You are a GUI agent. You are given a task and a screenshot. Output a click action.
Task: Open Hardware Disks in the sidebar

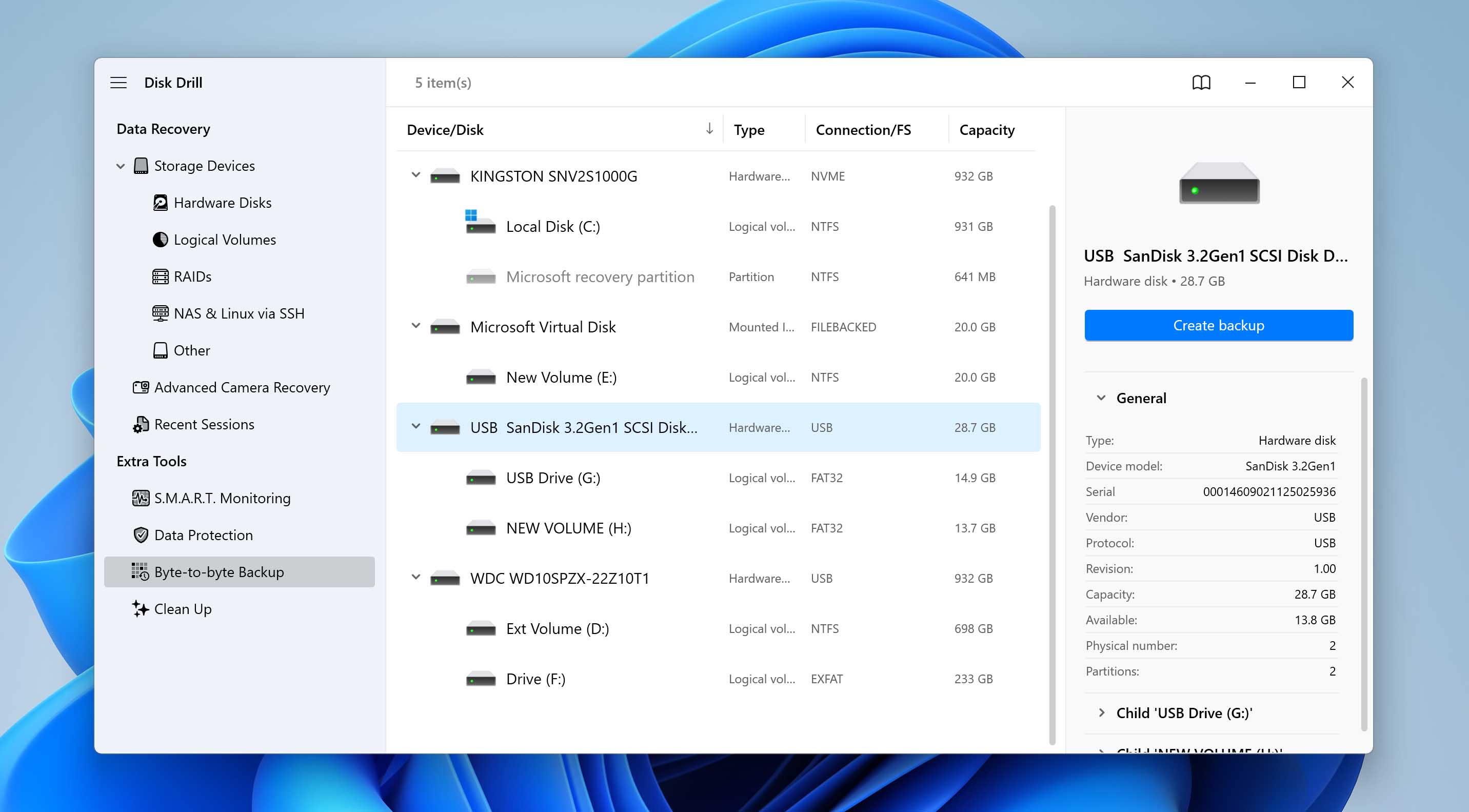tap(223, 203)
